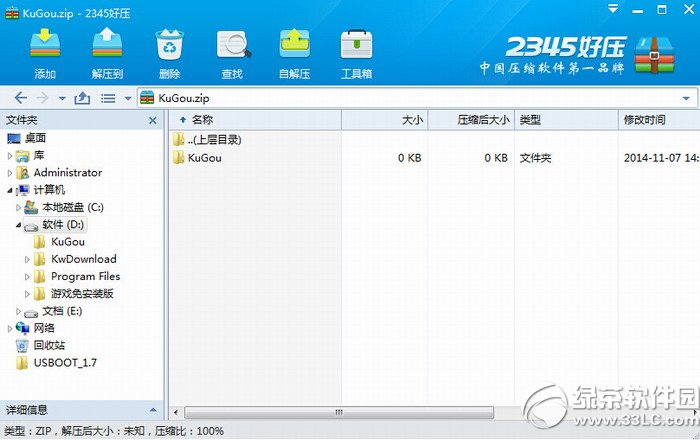The image size is (700, 440).
Task: Sort by 大小 (Size) column header
Action: coord(385,120)
